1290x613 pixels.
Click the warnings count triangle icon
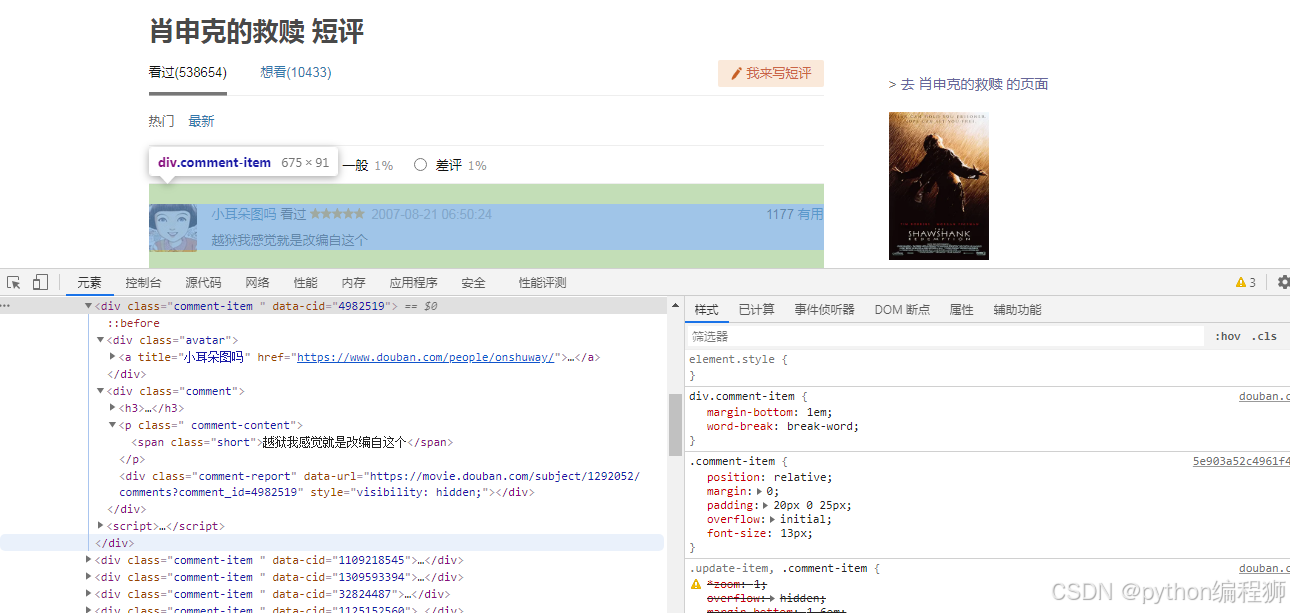click(1241, 283)
